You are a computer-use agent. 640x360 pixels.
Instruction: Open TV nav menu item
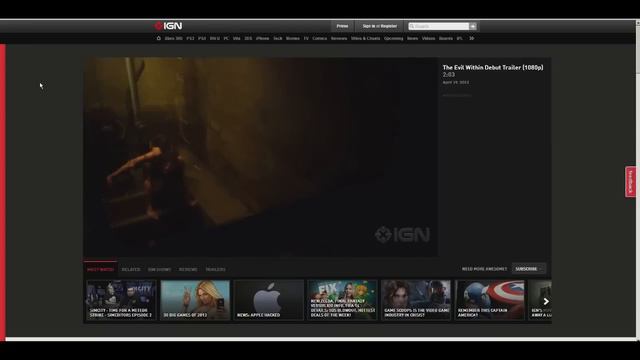(x=306, y=38)
